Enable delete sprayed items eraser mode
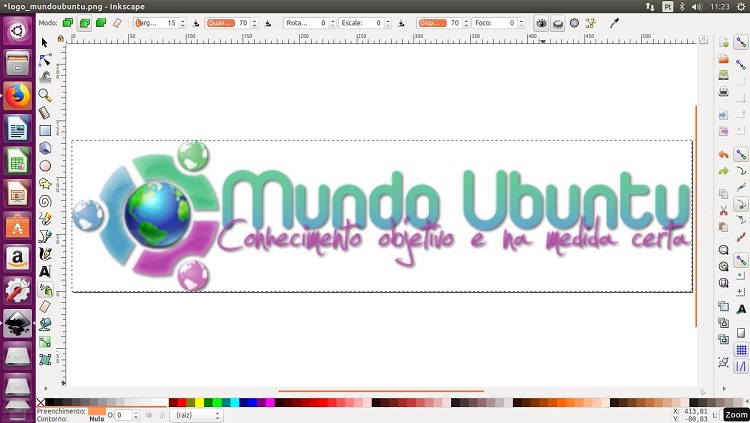The height and width of the screenshot is (423, 750). 117,22
